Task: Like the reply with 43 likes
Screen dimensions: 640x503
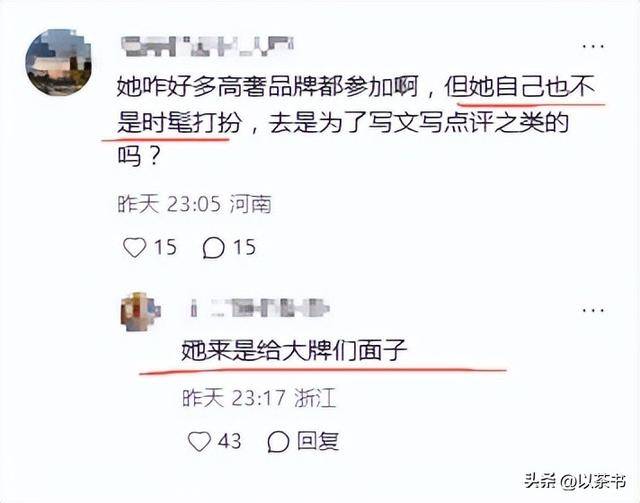Action: [x=199, y=441]
